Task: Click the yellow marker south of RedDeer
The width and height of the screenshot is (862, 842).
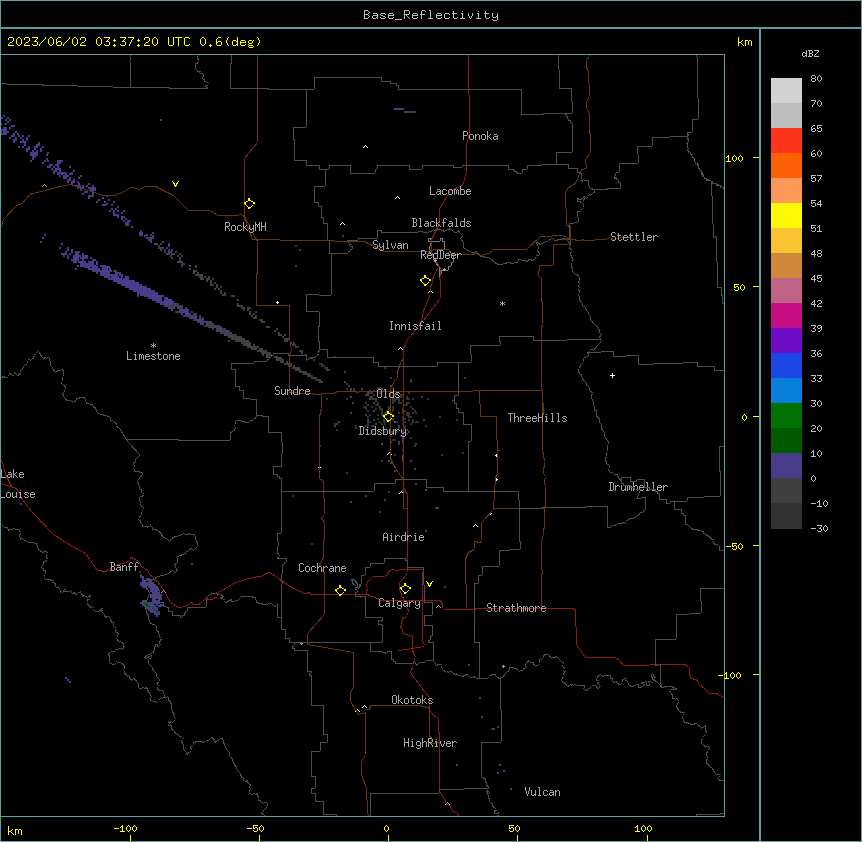Action: pos(426,281)
